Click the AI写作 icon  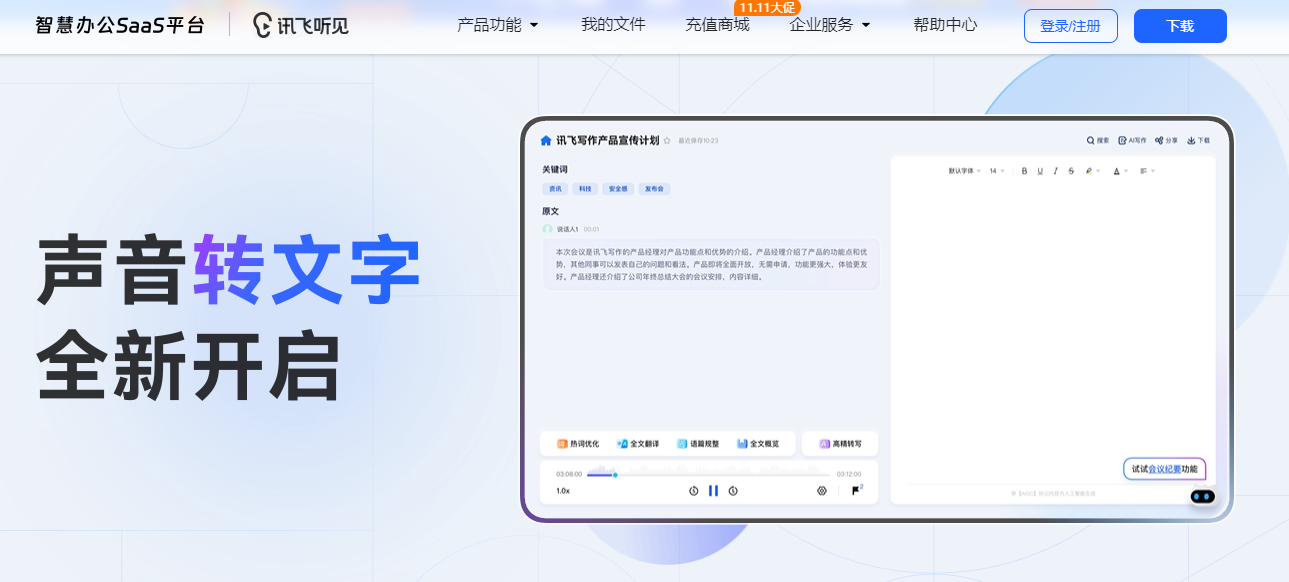click(x=1123, y=141)
